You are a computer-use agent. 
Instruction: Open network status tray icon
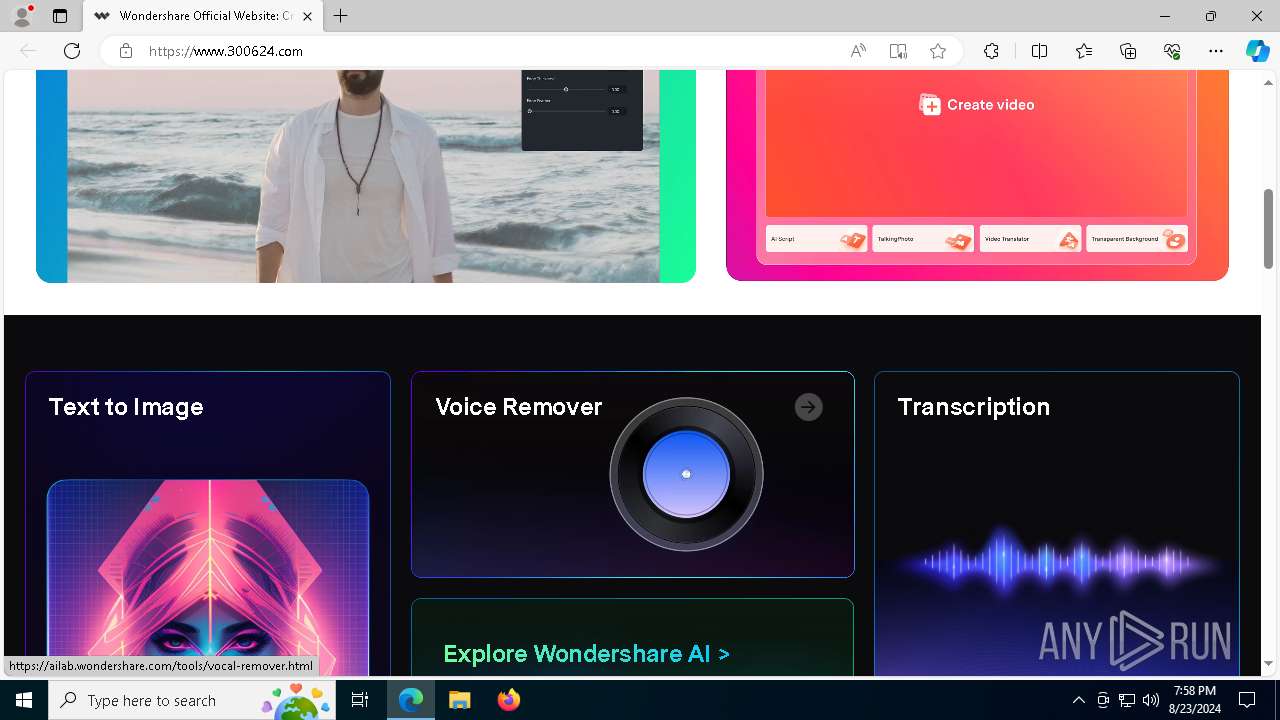click(1127, 700)
